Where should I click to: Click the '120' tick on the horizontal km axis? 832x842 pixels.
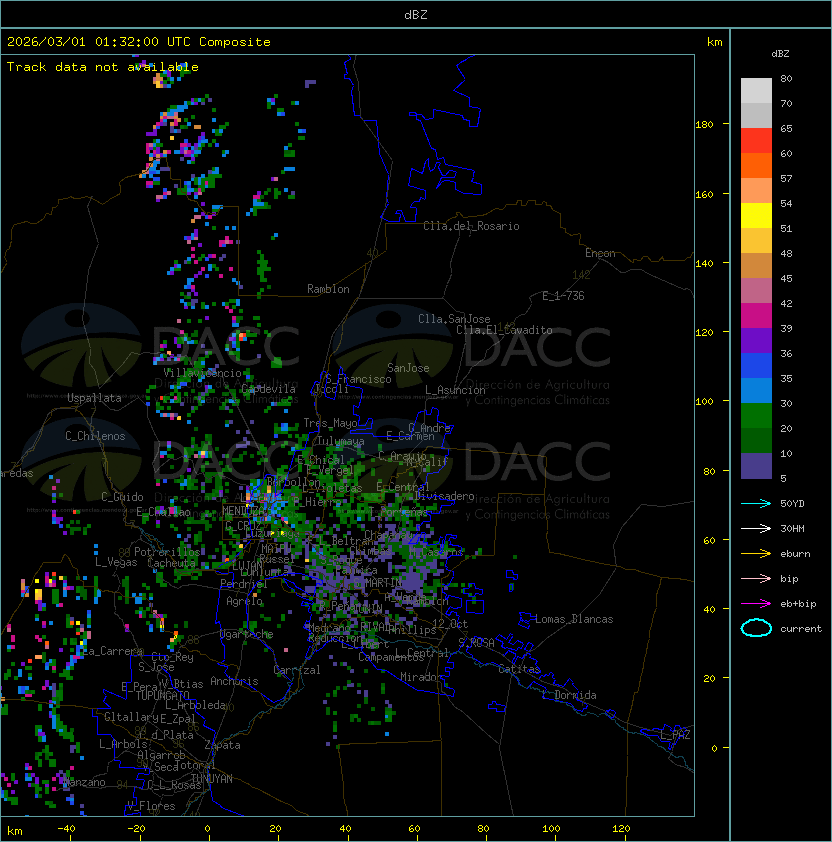[x=621, y=829]
